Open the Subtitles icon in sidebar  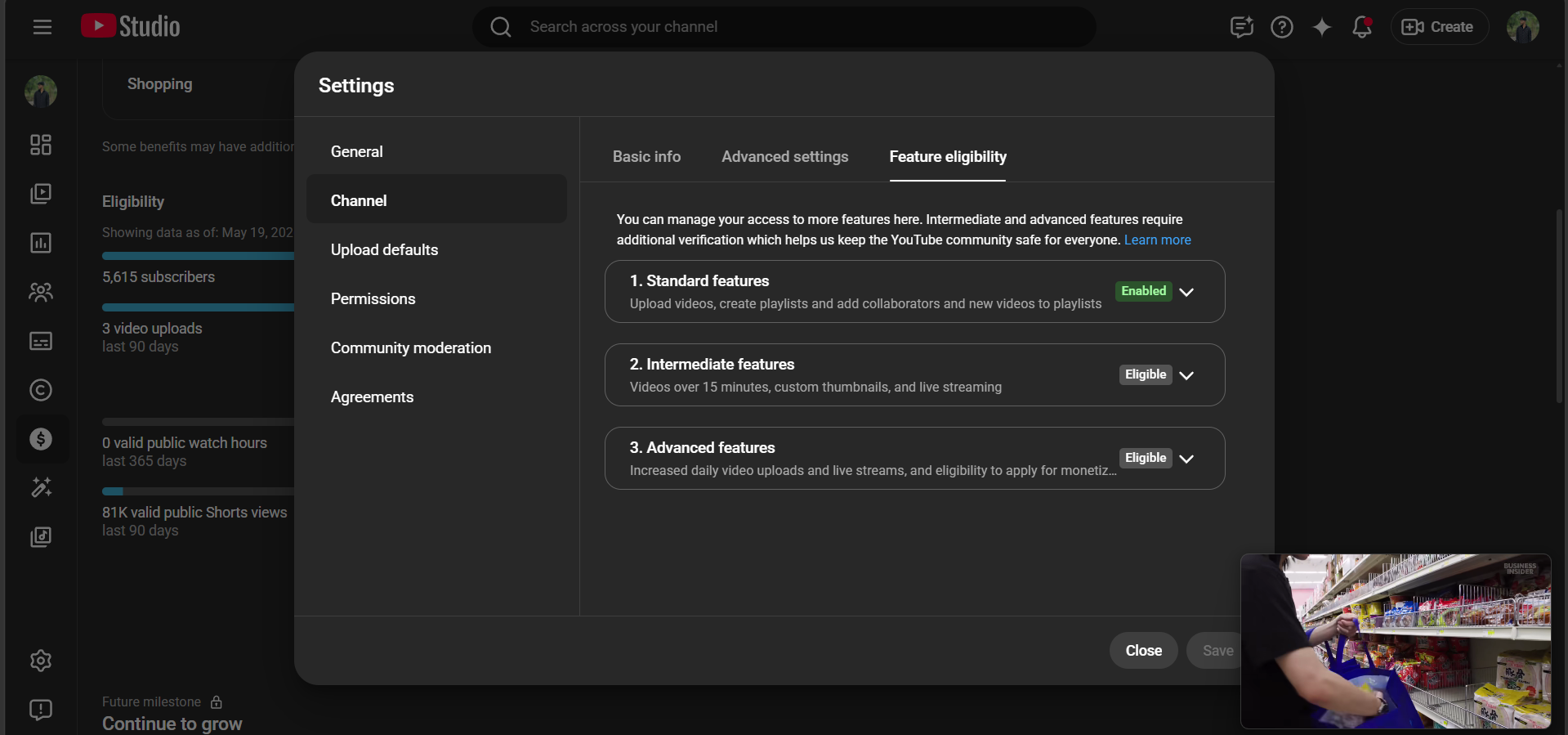tap(41, 341)
